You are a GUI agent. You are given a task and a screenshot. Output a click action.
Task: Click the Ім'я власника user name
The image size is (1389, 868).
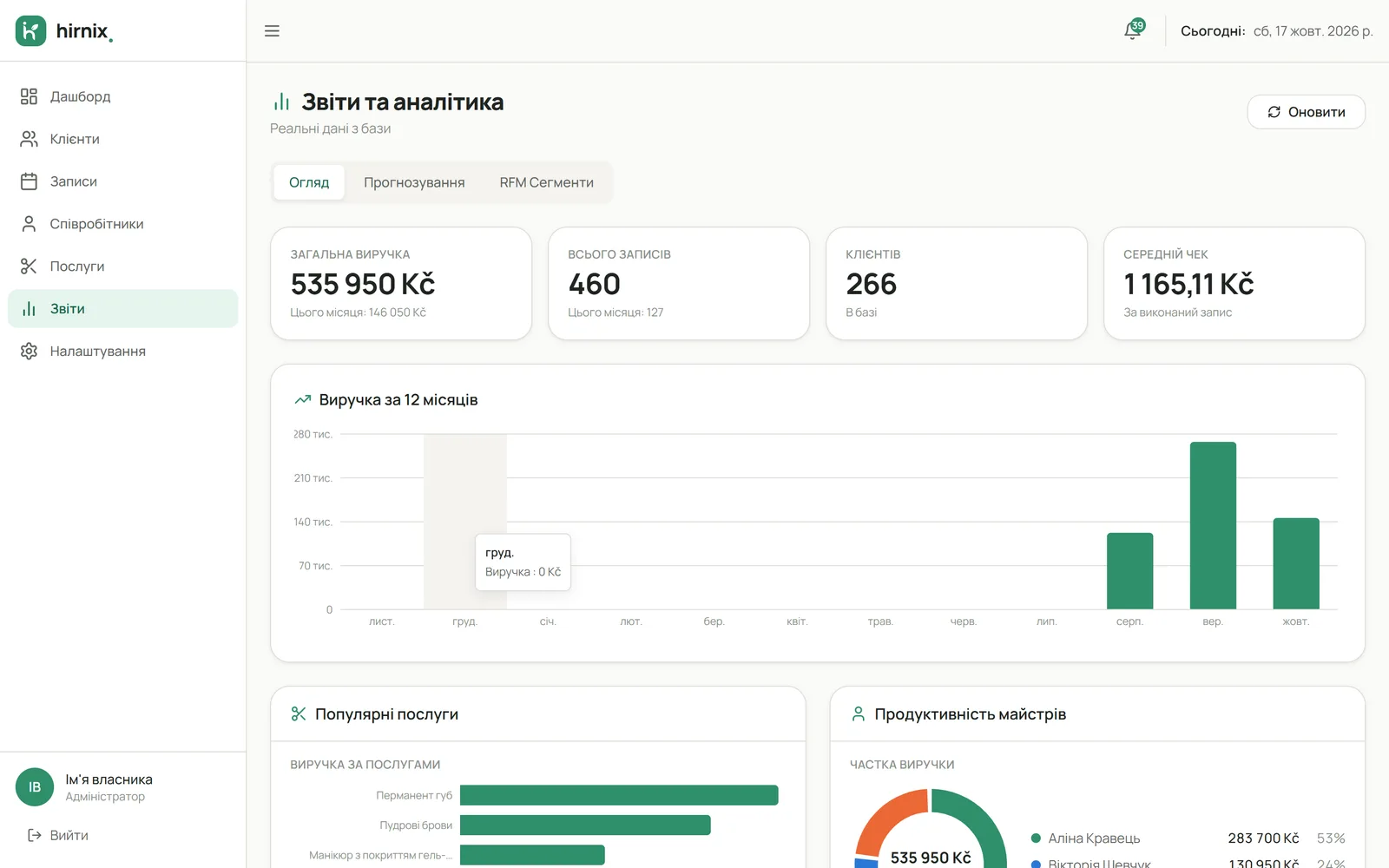[109, 779]
